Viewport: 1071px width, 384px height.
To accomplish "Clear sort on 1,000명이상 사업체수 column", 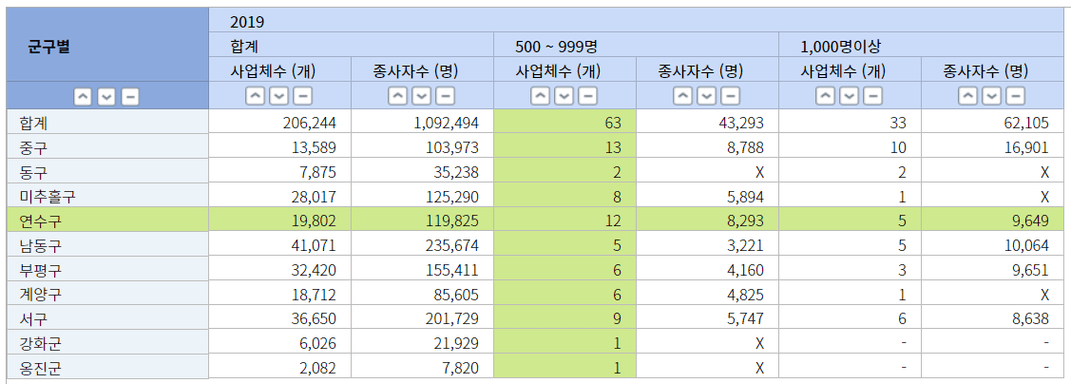I will pyautogui.click(x=874, y=96).
